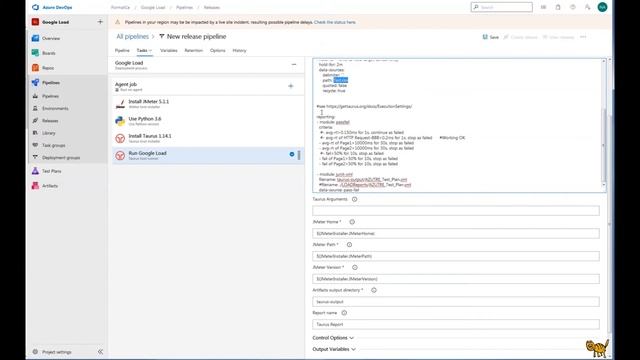Viewport: 640px width, 360px height.
Task: Show info for Report name
Action: coord(344,313)
